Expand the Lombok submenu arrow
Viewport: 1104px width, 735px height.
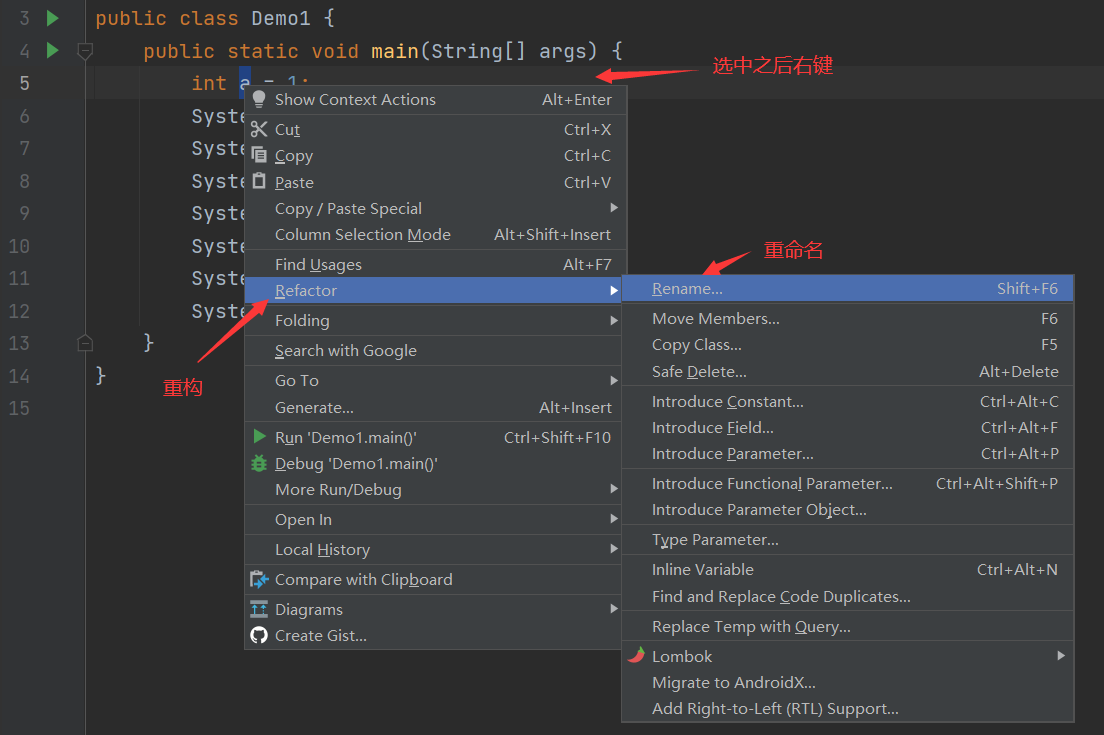[x=1061, y=655]
